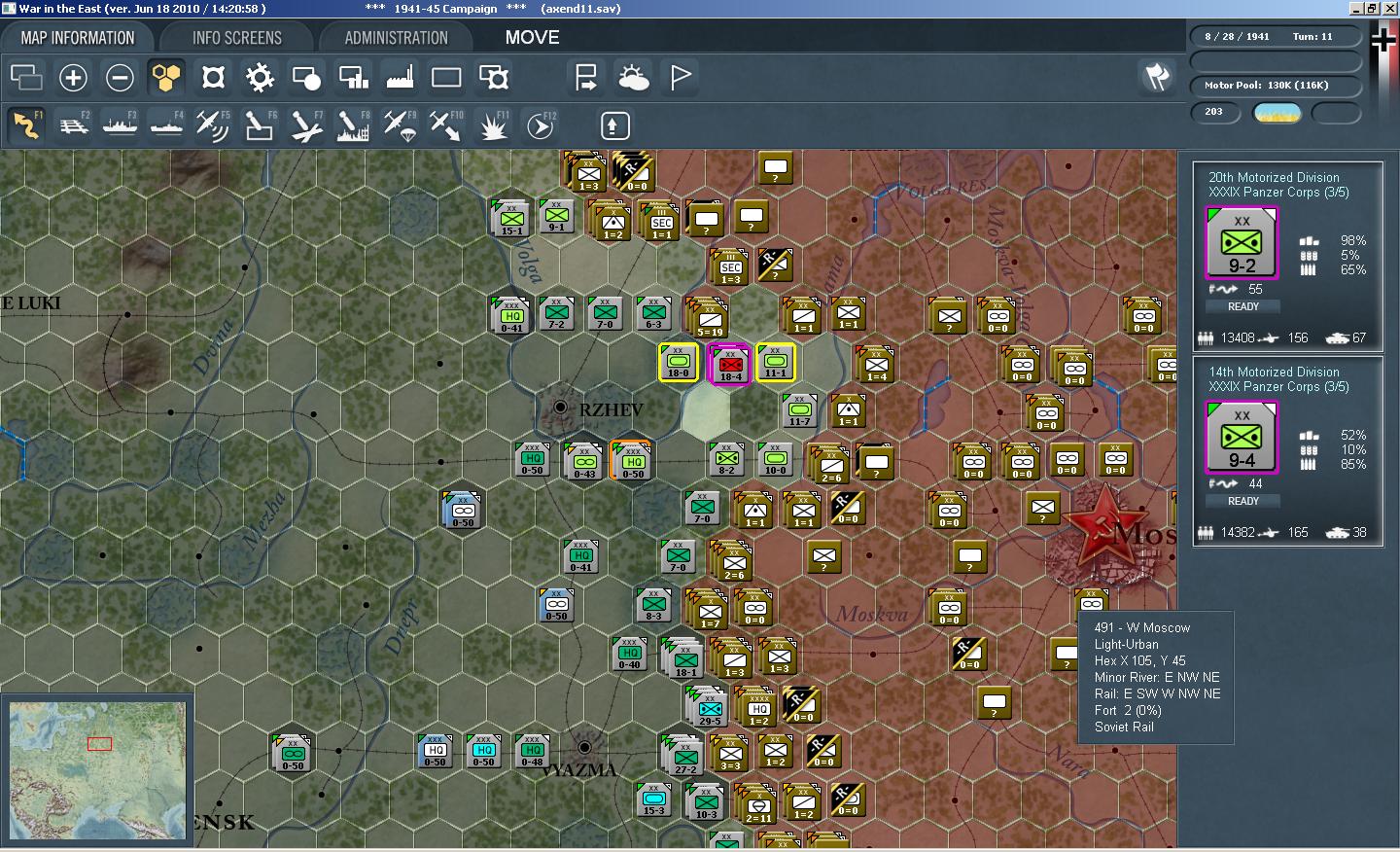Select the yellow-bordered 18-0 unit counter
This screenshot has height=852, width=1400.
pyautogui.click(x=679, y=363)
